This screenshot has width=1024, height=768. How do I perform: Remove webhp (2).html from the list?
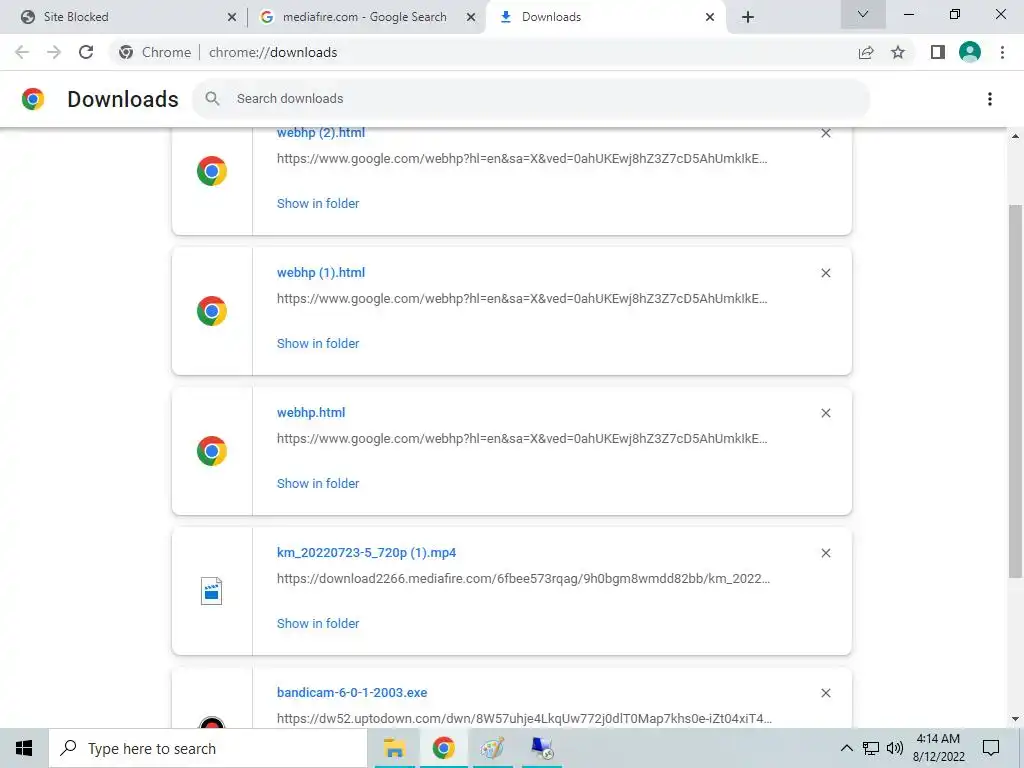pyautogui.click(x=825, y=133)
